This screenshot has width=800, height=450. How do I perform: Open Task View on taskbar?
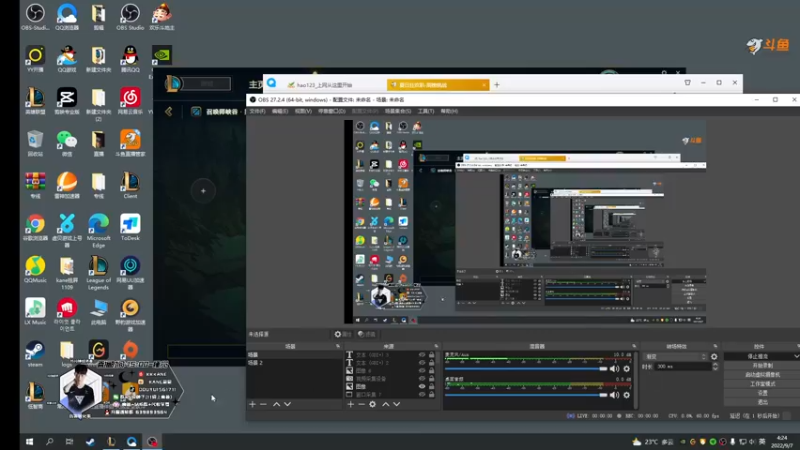coord(69,442)
